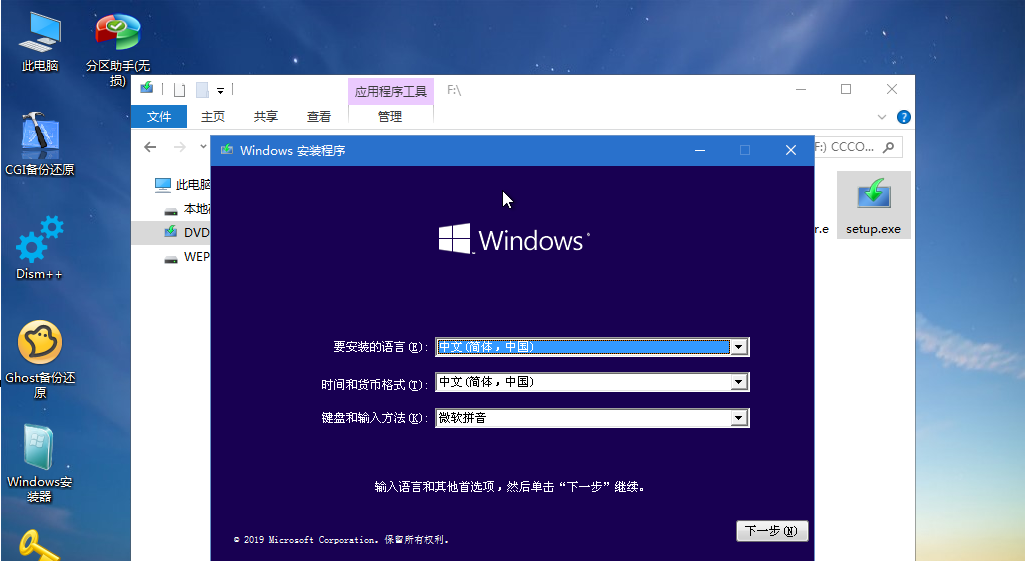Image resolution: width=1025 pixels, height=561 pixels.
Task: Open Windows安装器 desktop shortcut
Action: tap(40, 463)
